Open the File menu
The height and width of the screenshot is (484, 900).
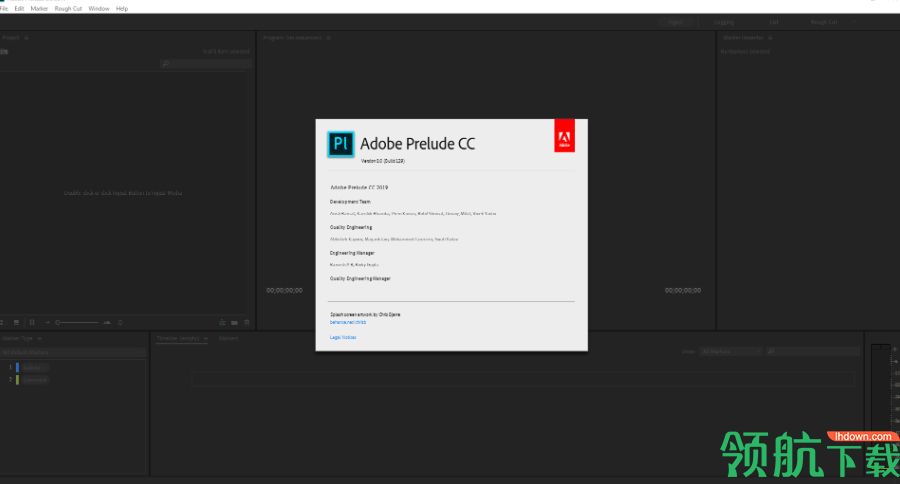3,9
